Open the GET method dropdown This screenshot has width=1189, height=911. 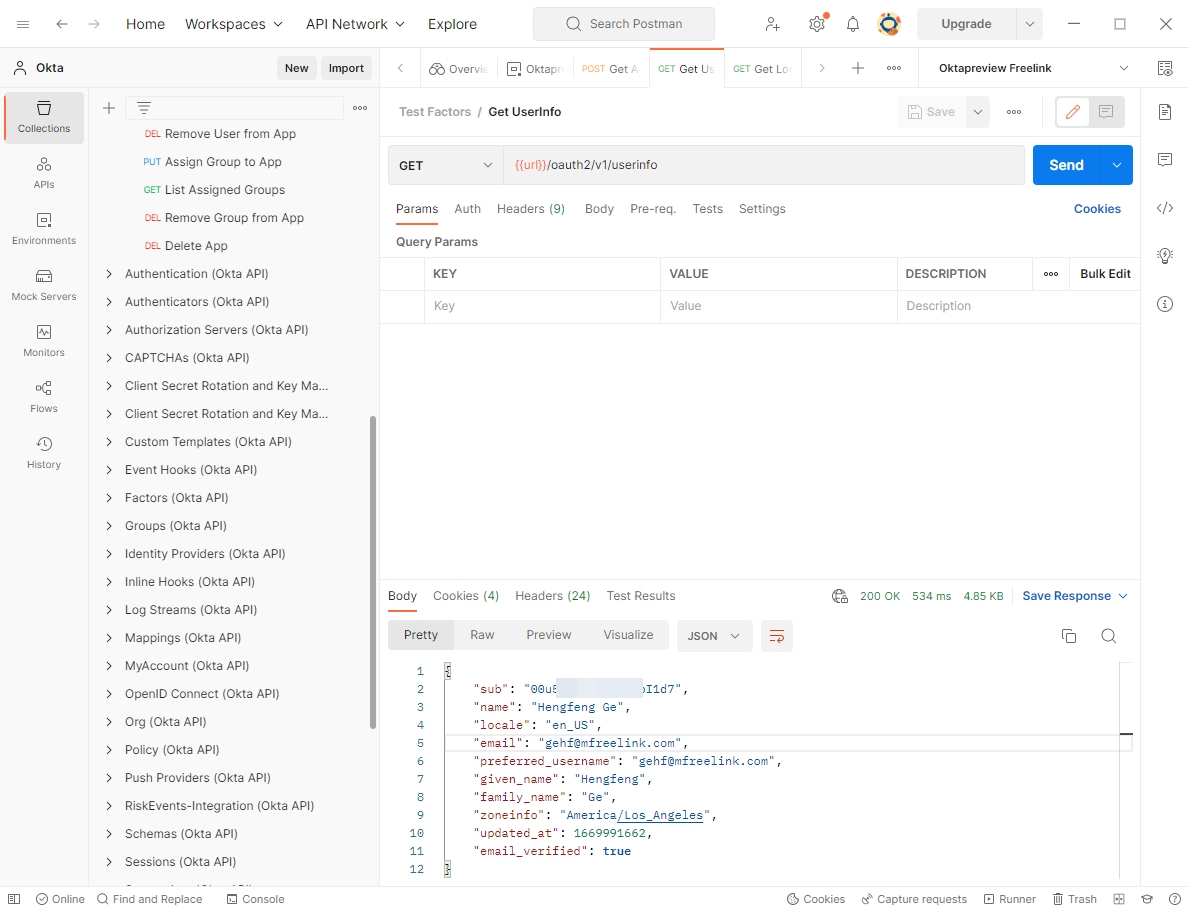click(x=446, y=165)
